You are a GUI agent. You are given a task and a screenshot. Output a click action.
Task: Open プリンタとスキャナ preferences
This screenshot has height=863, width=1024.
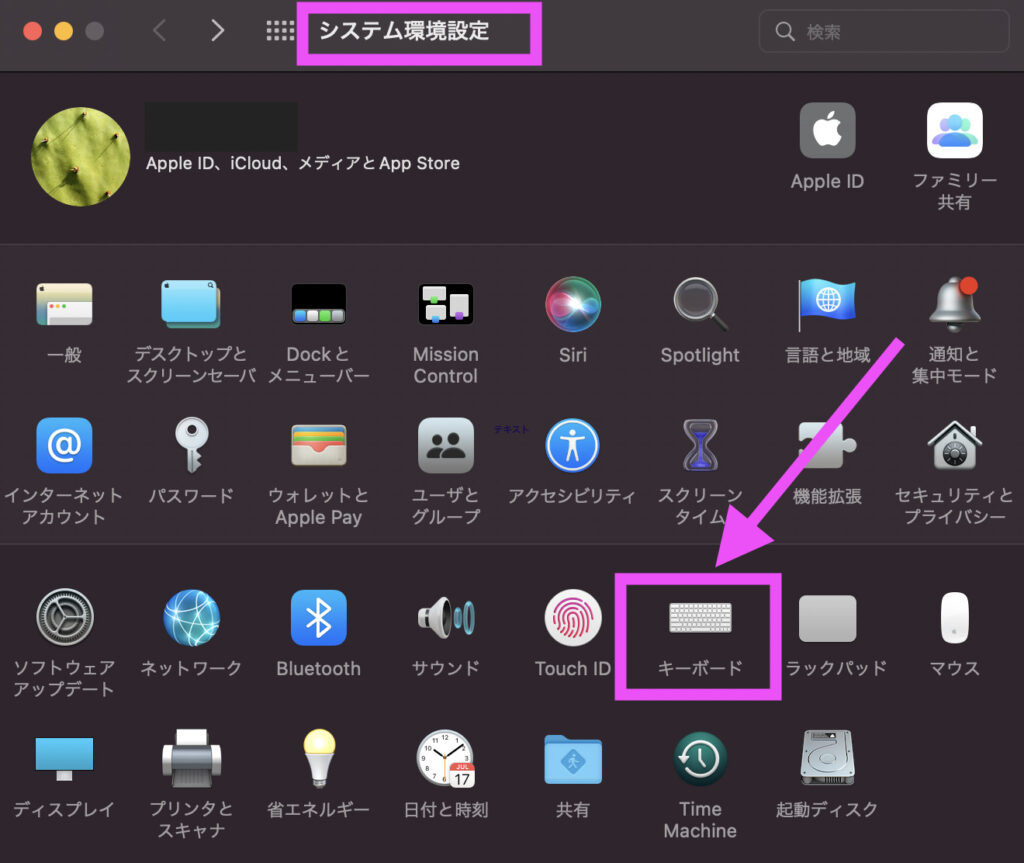pos(191,759)
